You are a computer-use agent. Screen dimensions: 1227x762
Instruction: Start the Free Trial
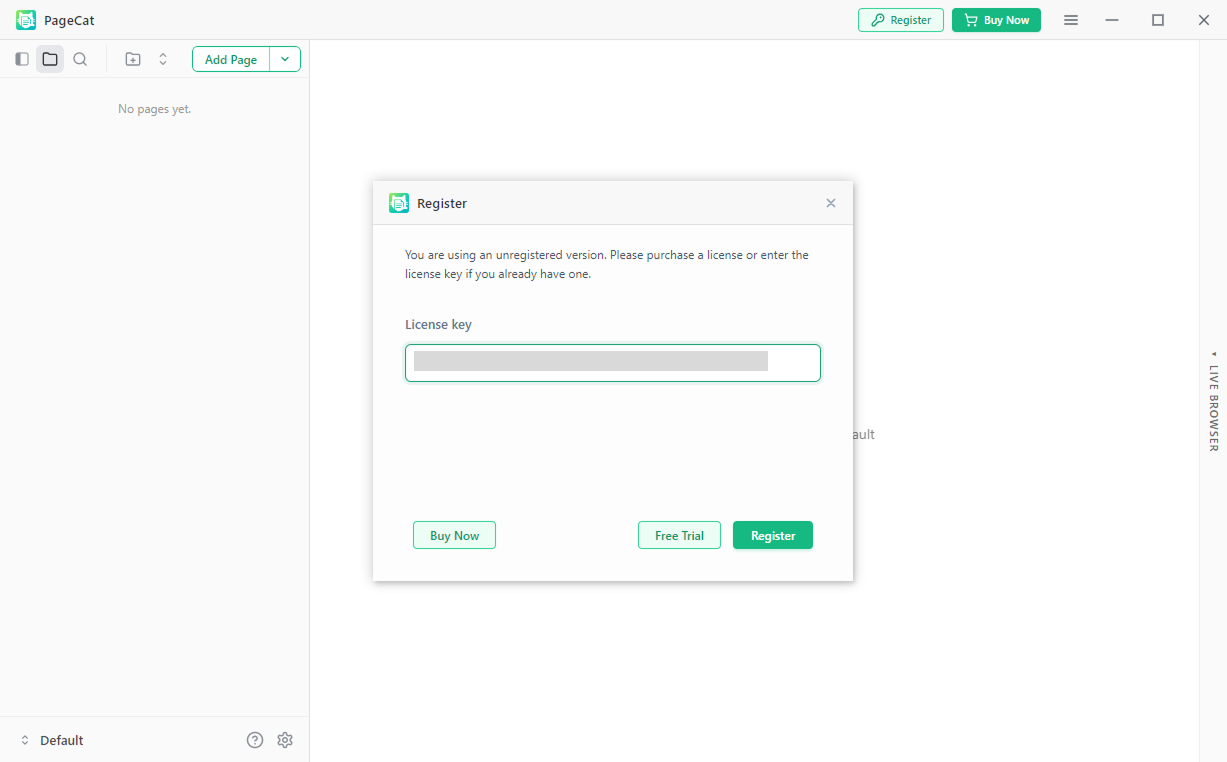[680, 536]
